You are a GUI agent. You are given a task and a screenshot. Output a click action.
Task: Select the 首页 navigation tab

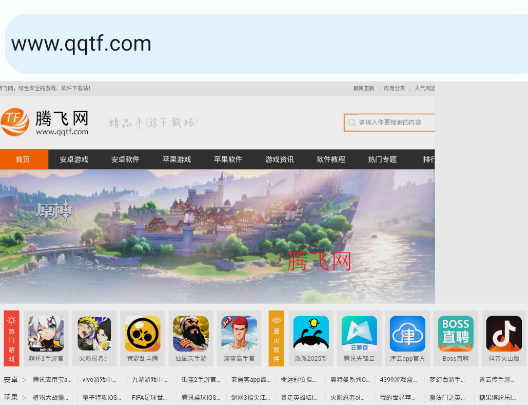pyautogui.click(x=24, y=159)
